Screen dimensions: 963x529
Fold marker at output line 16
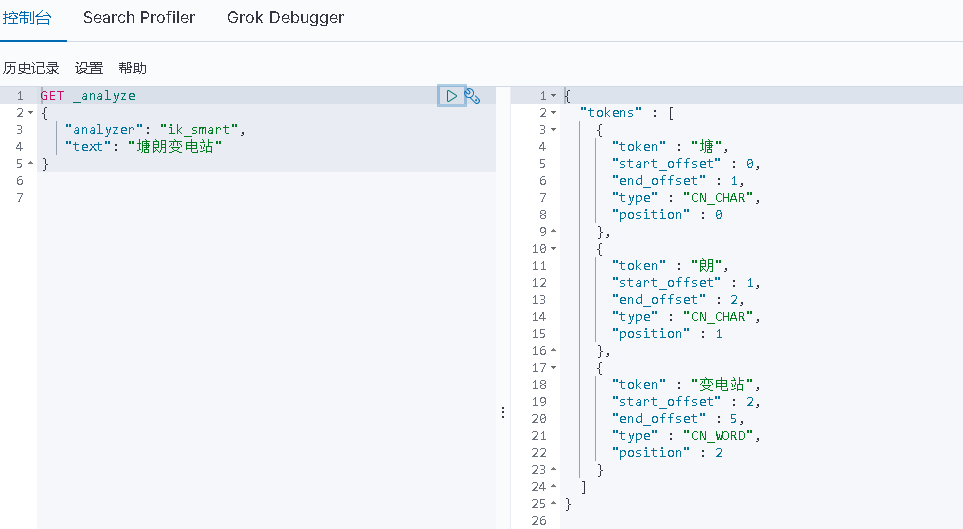pyautogui.click(x=553, y=350)
